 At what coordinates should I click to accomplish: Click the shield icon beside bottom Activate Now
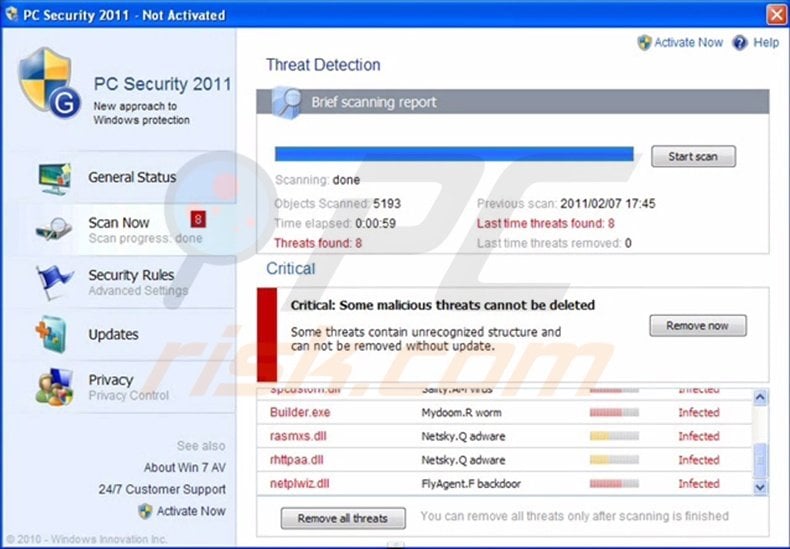145,511
